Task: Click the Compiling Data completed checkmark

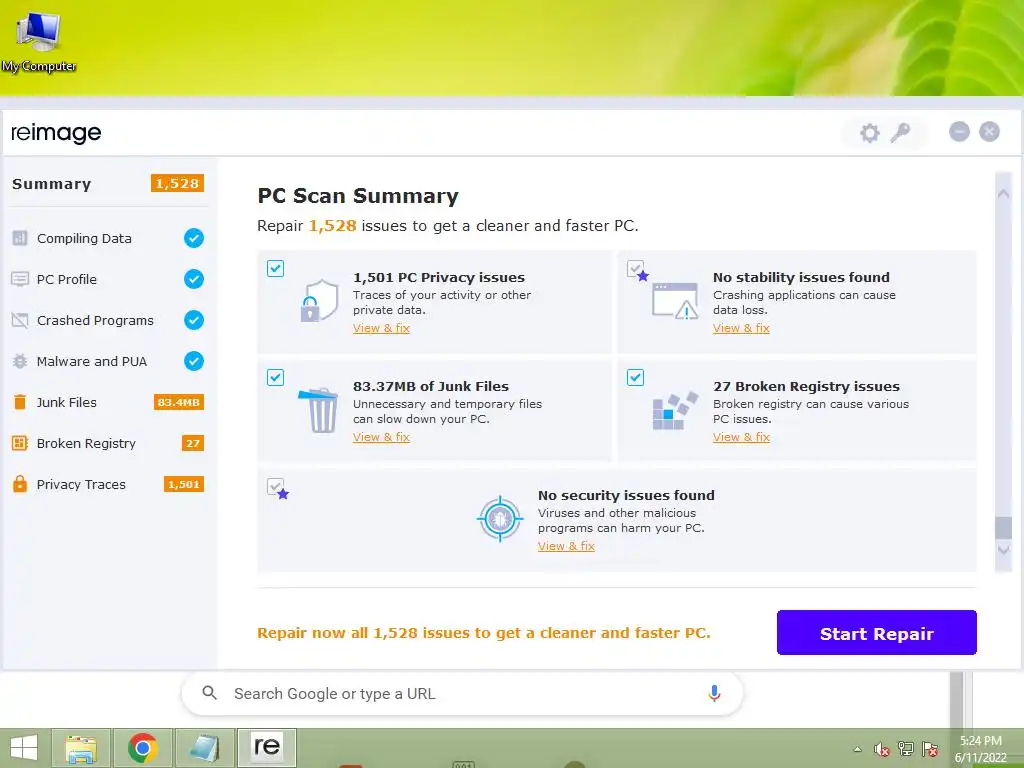Action: [x=193, y=238]
